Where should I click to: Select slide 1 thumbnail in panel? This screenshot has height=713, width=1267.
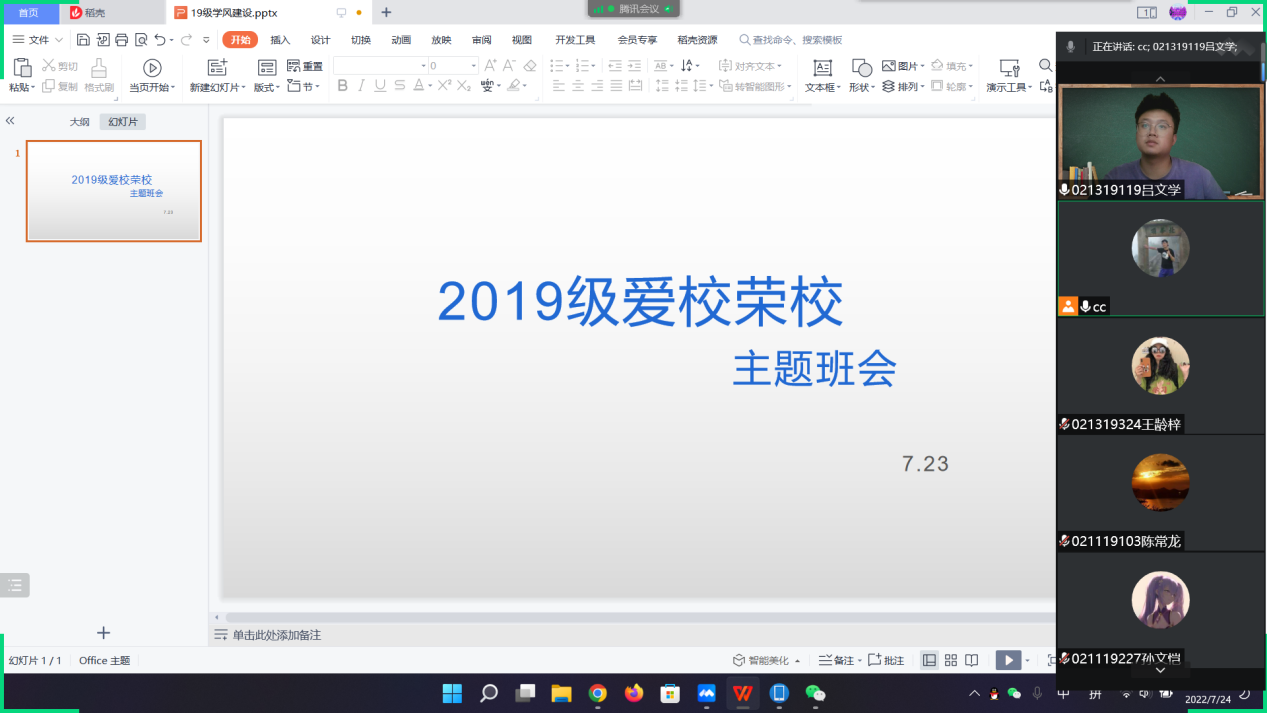pos(114,191)
